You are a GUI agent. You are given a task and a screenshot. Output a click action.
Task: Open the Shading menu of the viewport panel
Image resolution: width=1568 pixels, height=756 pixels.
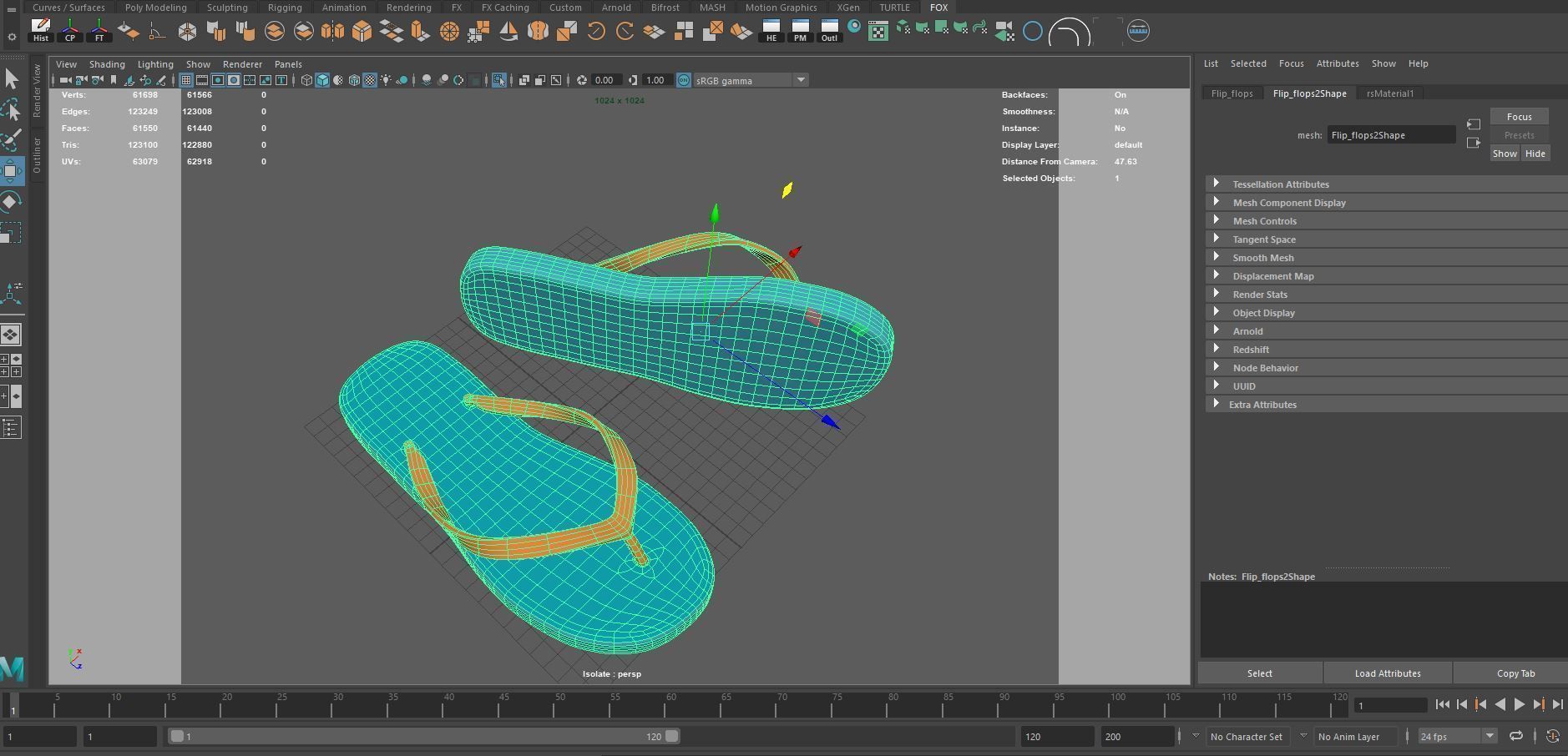(107, 64)
